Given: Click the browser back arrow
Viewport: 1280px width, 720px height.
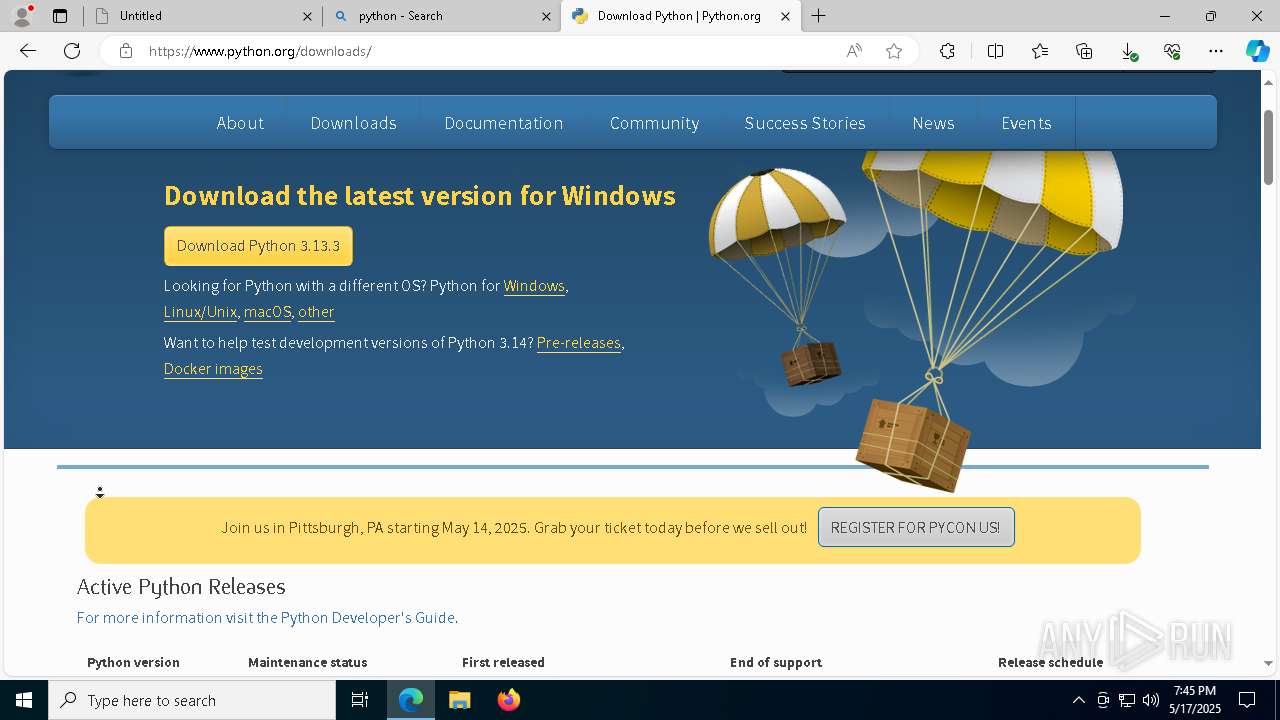Looking at the screenshot, I should 27,51.
